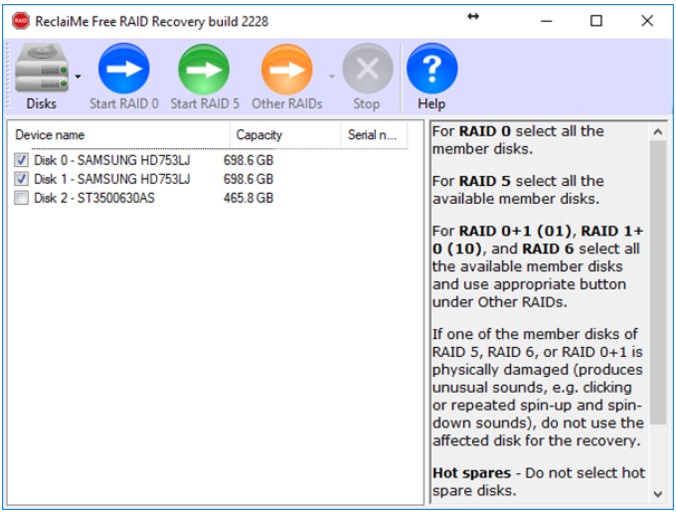Click the 698.6 GB capacity of Disk 0
The height and width of the screenshot is (512, 676).
[x=248, y=160]
